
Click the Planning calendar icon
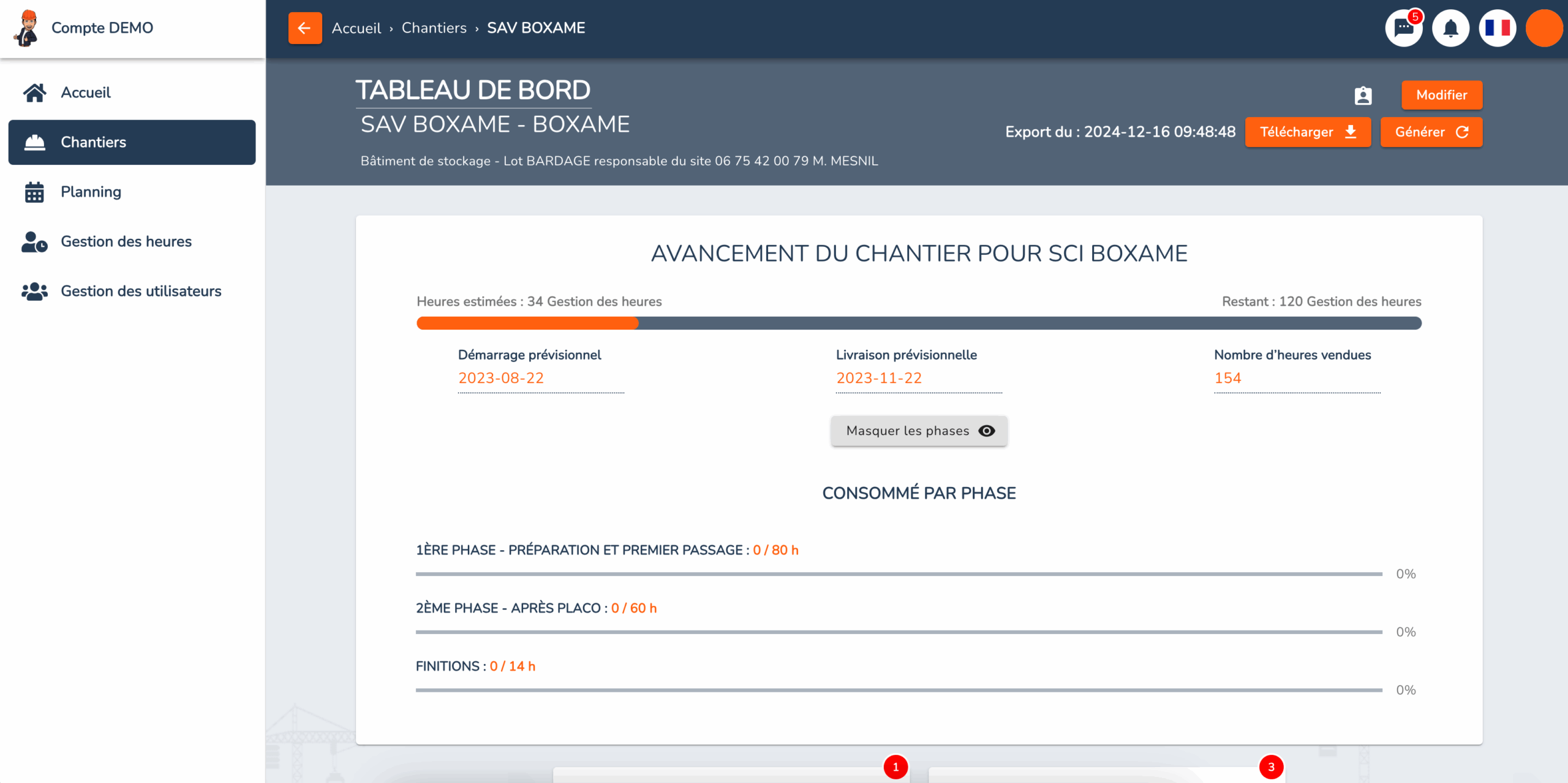pyautogui.click(x=34, y=192)
